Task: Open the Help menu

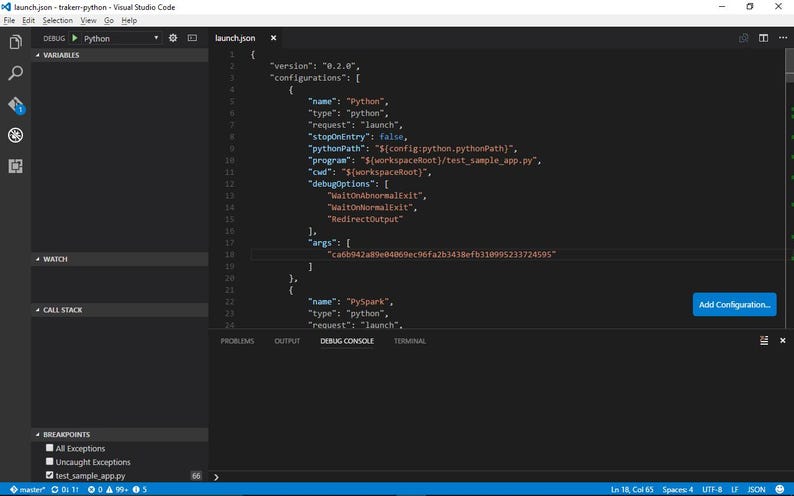Action: [x=129, y=20]
